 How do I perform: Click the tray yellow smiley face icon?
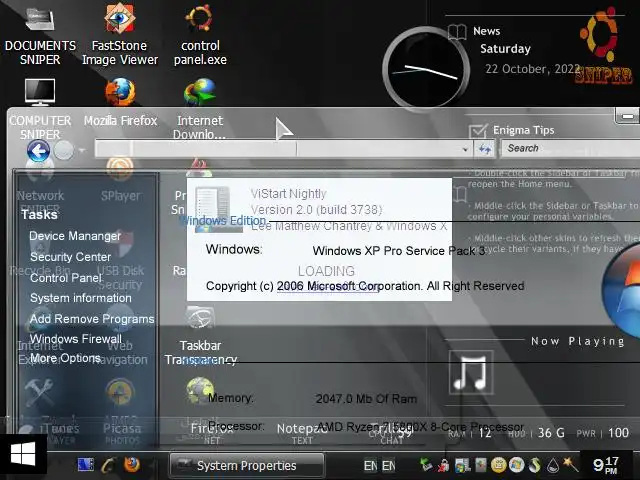[x=498, y=464]
